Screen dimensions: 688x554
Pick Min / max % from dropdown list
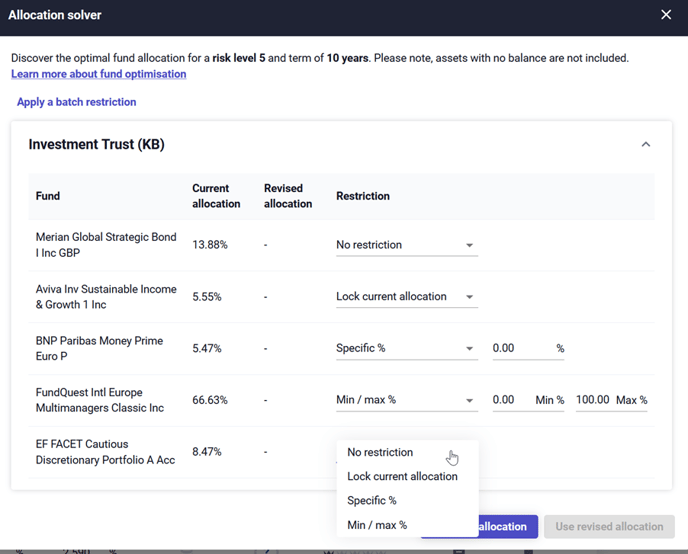tap(377, 525)
